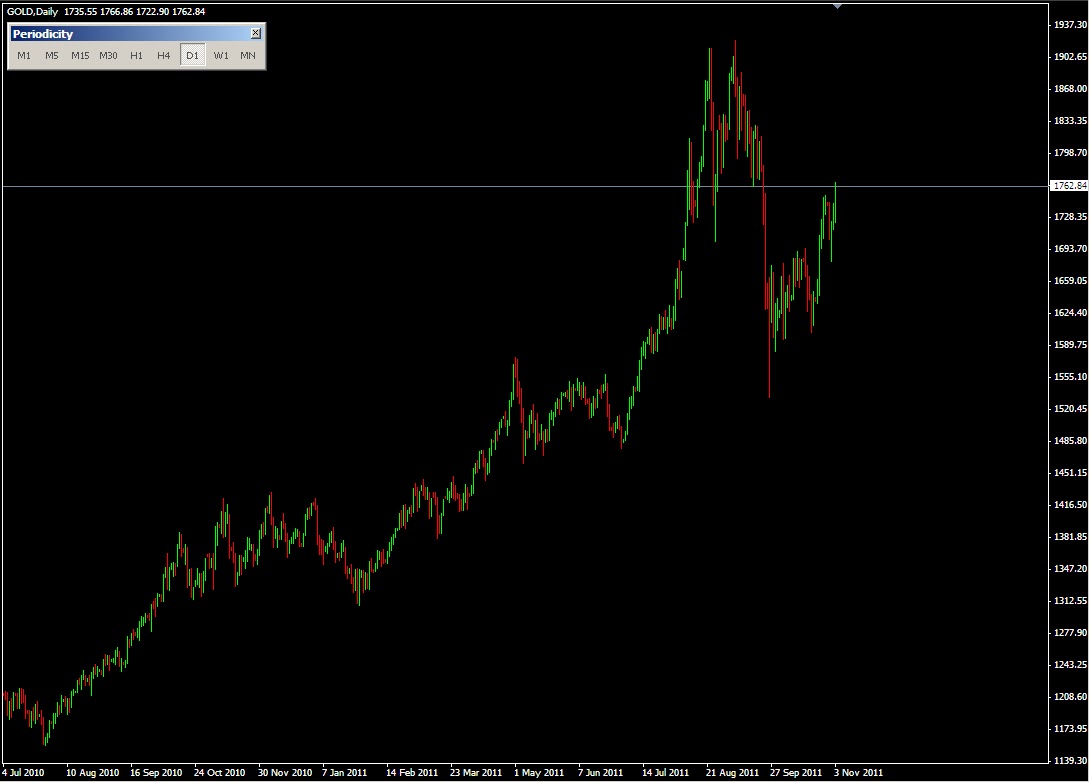Click the 1243.25 price scale value

tap(1070, 664)
